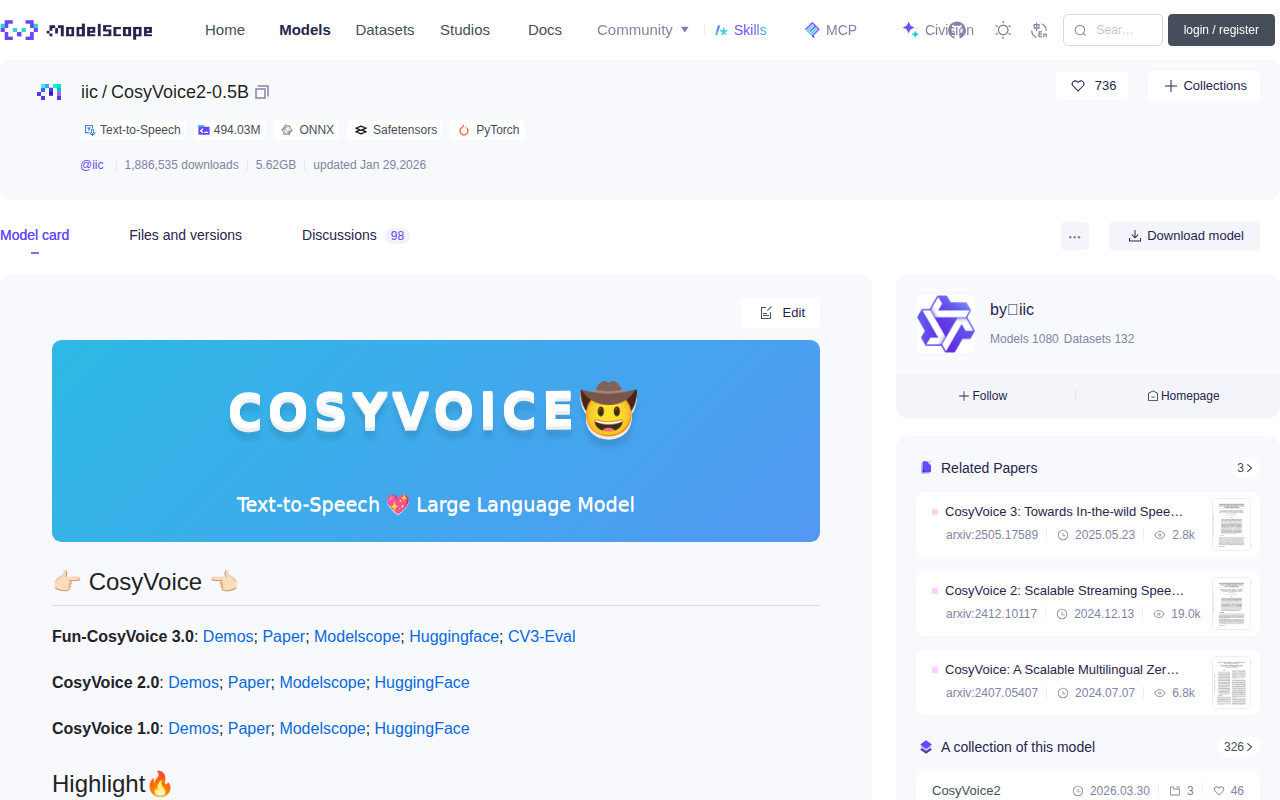
Task: Open the Datasets navigation item
Action: (385, 30)
